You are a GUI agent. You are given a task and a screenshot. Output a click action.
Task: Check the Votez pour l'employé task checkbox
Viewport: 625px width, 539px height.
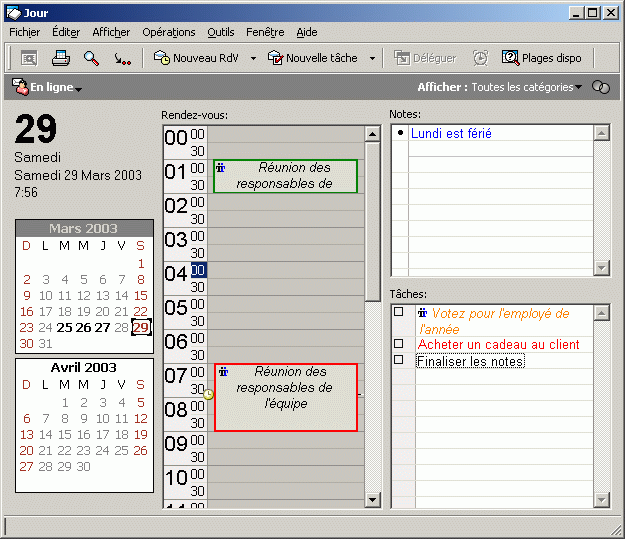[x=399, y=312]
